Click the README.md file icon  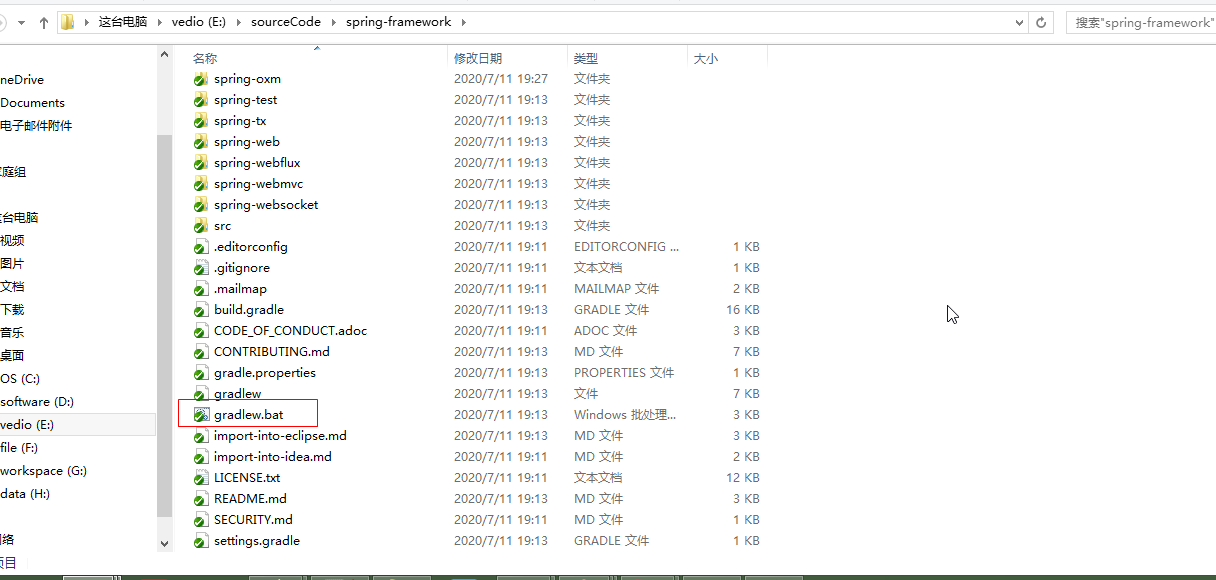(x=201, y=499)
